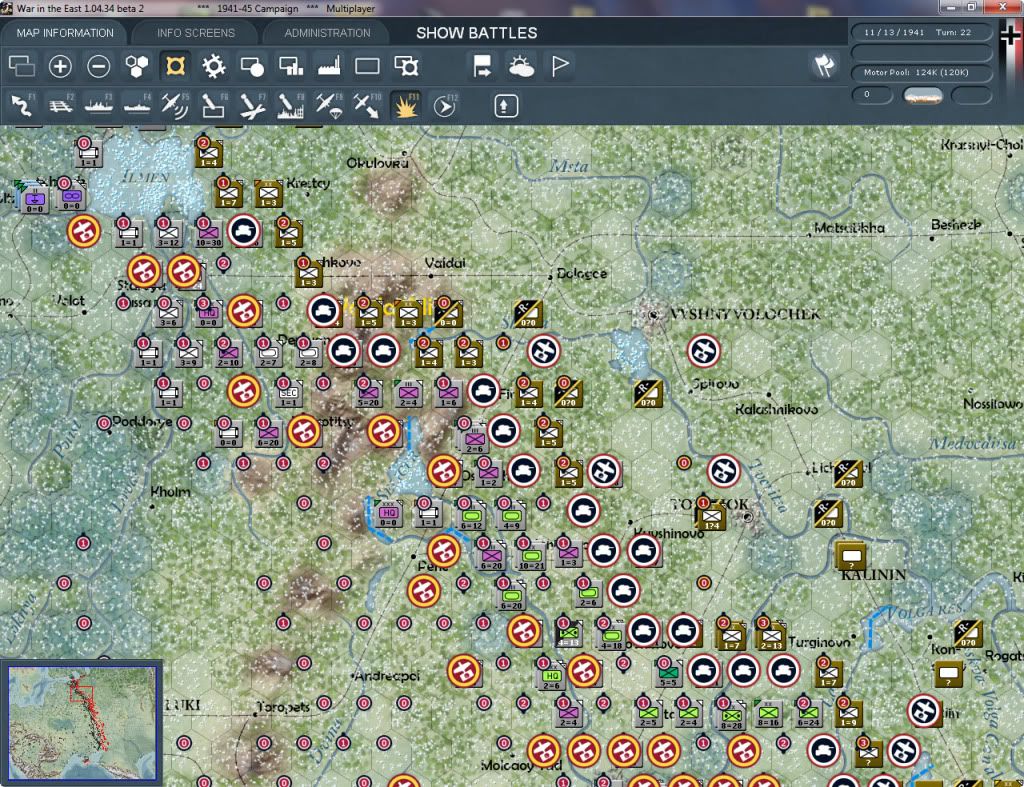Click the sun-and-cloud weather icon
Viewport: 1024px width, 787px height.
click(x=521, y=66)
